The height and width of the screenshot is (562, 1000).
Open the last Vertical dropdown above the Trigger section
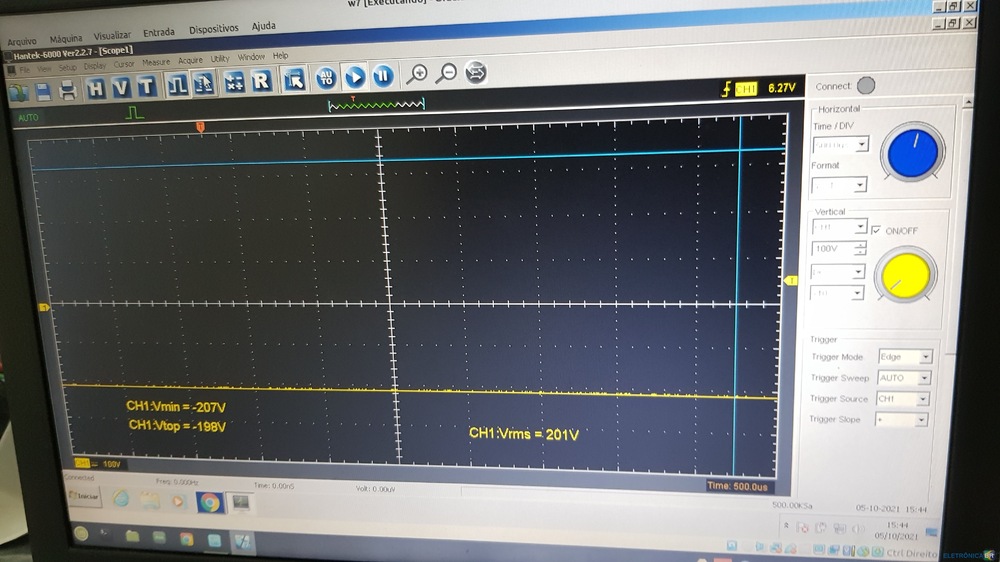tap(837, 293)
